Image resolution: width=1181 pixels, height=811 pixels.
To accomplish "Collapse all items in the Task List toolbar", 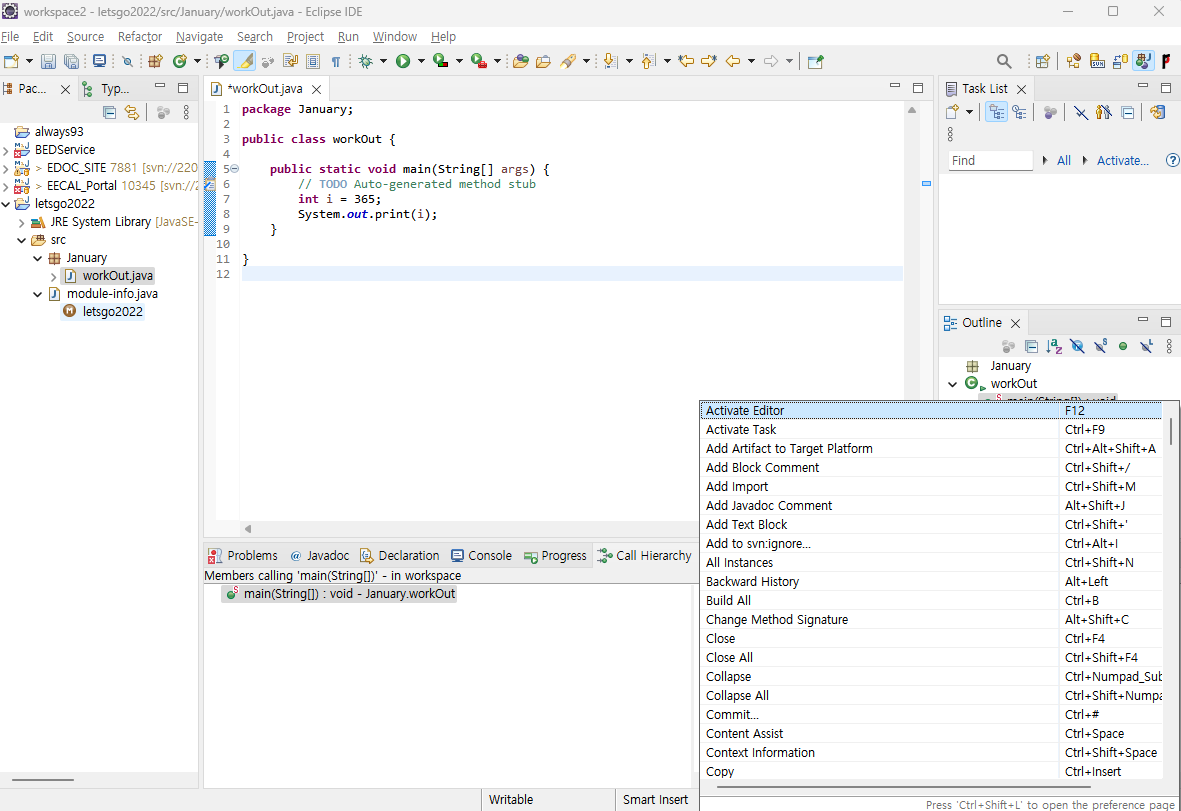I will (1128, 113).
